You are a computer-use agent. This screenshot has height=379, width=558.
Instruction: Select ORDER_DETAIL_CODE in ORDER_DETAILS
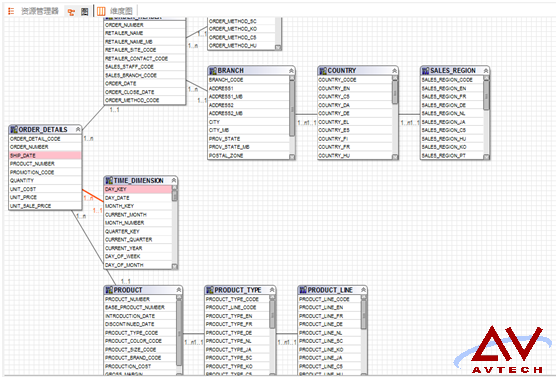point(45,139)
